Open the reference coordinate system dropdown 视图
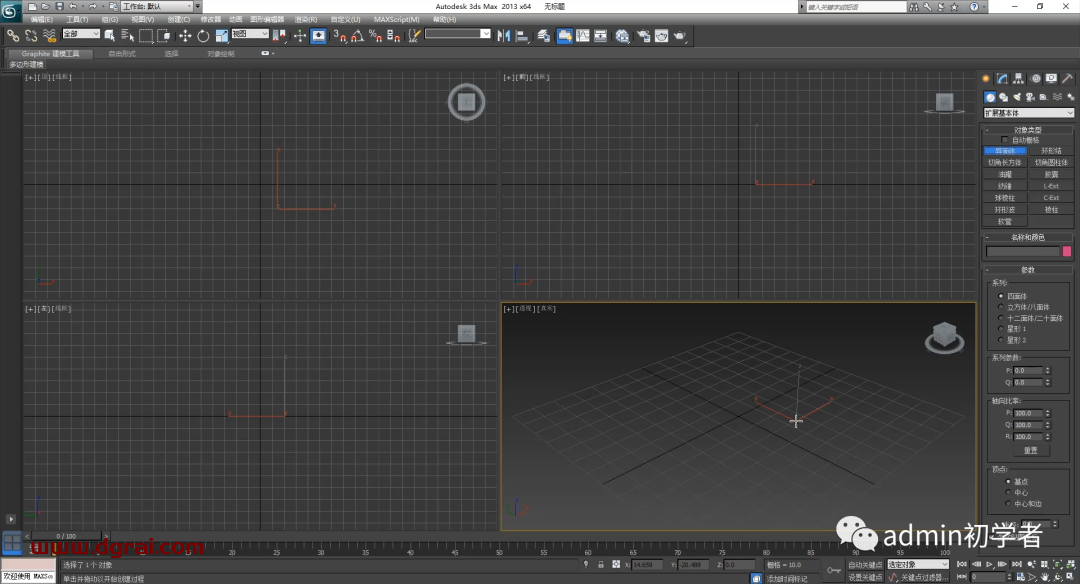This screenshot has width=1080, height=584. (249, 34)
